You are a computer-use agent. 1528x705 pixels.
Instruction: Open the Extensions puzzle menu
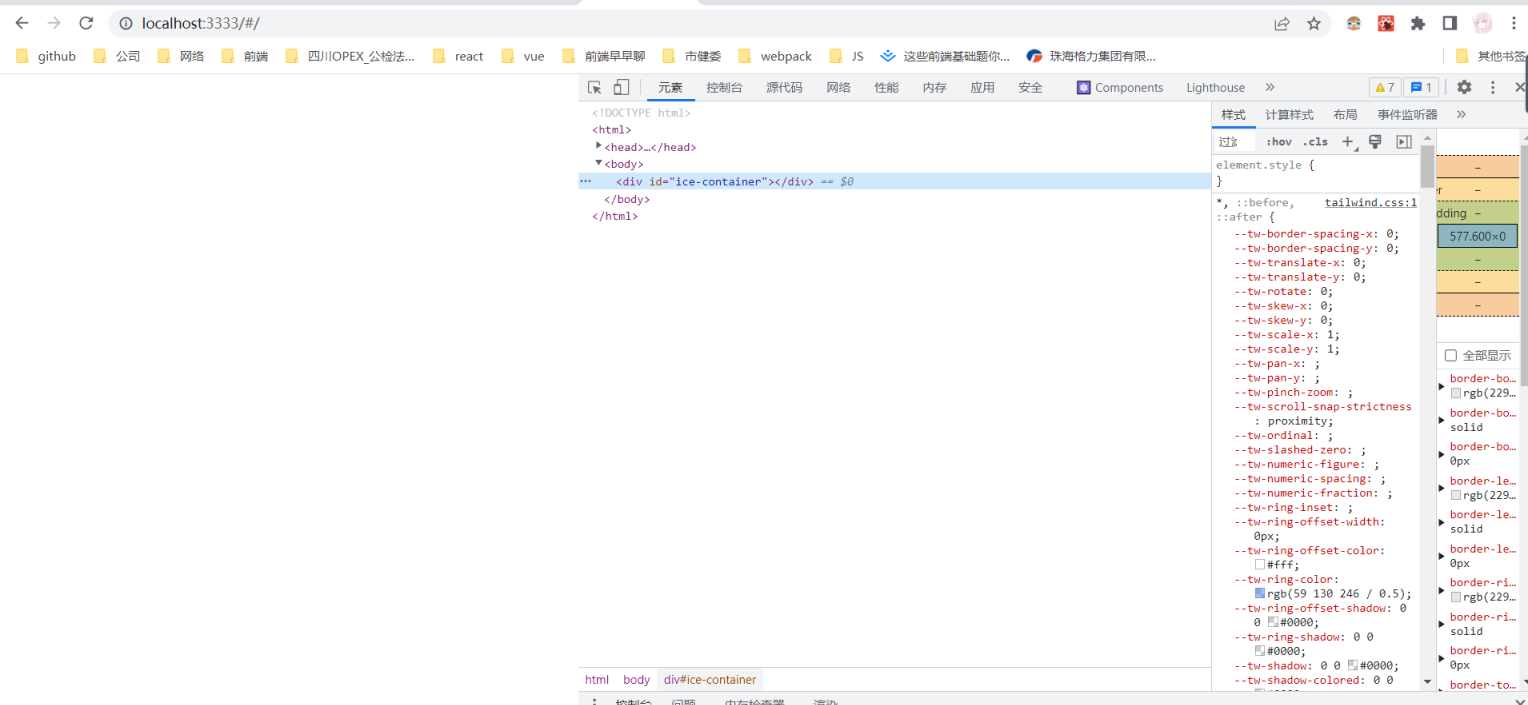pos(1417,23)
